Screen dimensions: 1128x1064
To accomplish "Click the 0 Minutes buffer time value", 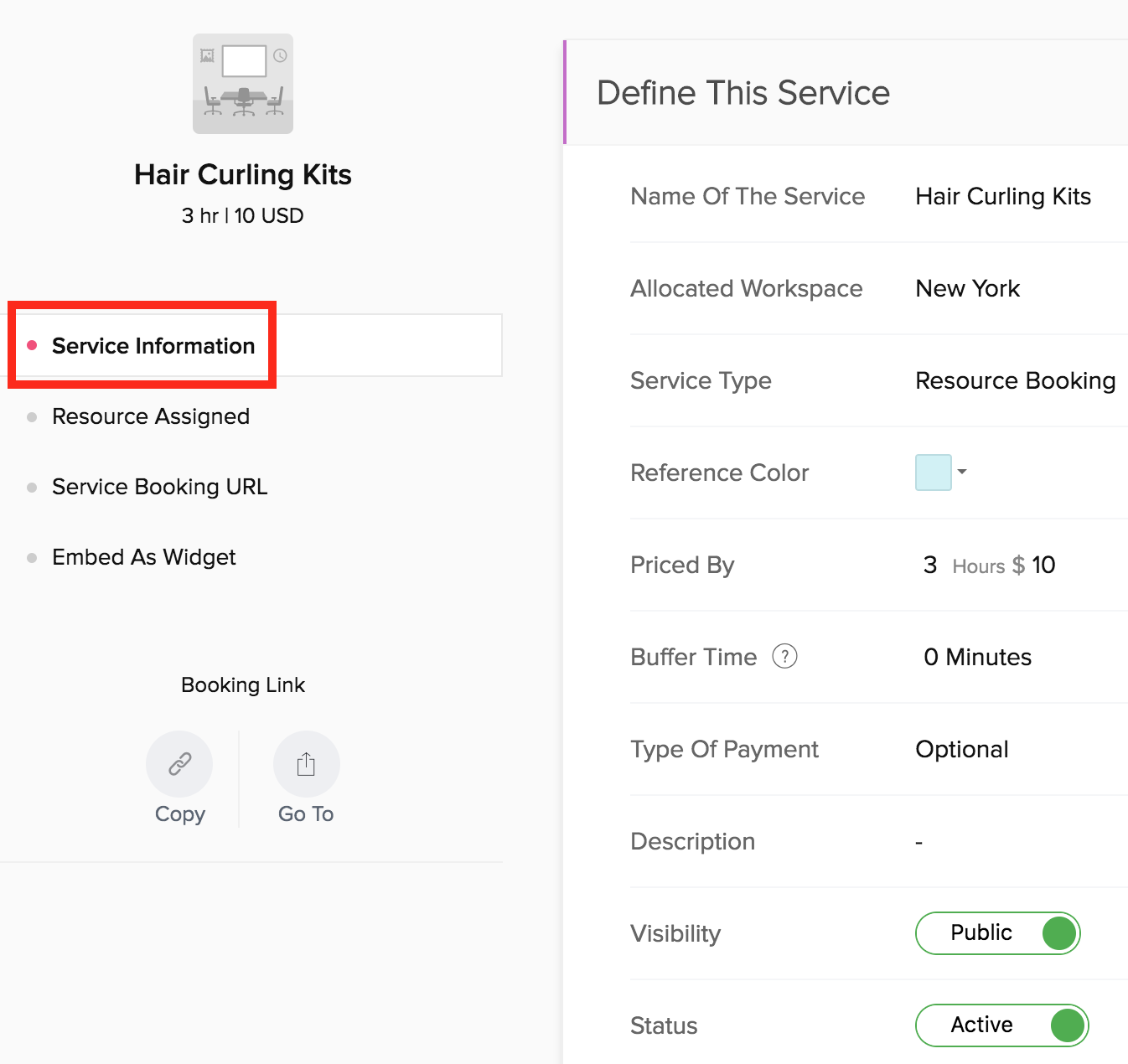I will [977, 657].
